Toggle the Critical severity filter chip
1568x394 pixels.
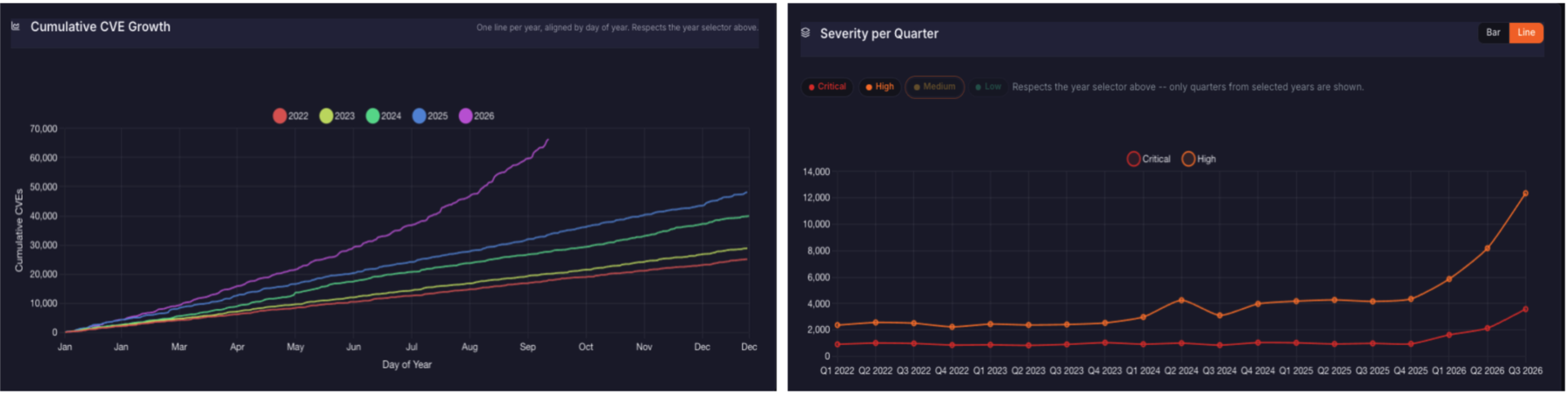tap(827, 87)
